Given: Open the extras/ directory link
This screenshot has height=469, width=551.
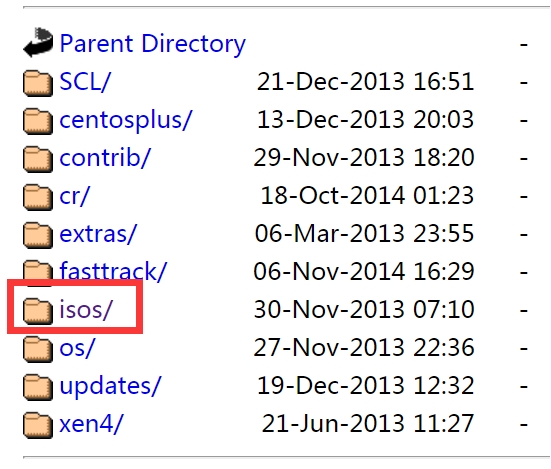Looking at the screenshot, I should tap(98, 234).
